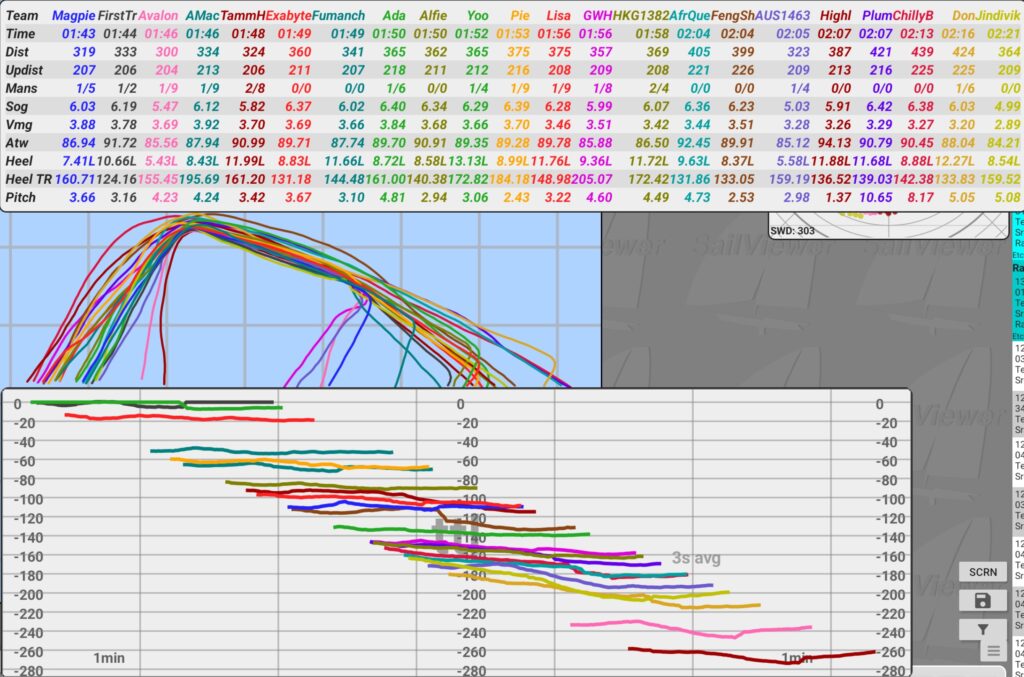Select the Magpie team column header
The image size is (1024, 677).
(73, 16)
